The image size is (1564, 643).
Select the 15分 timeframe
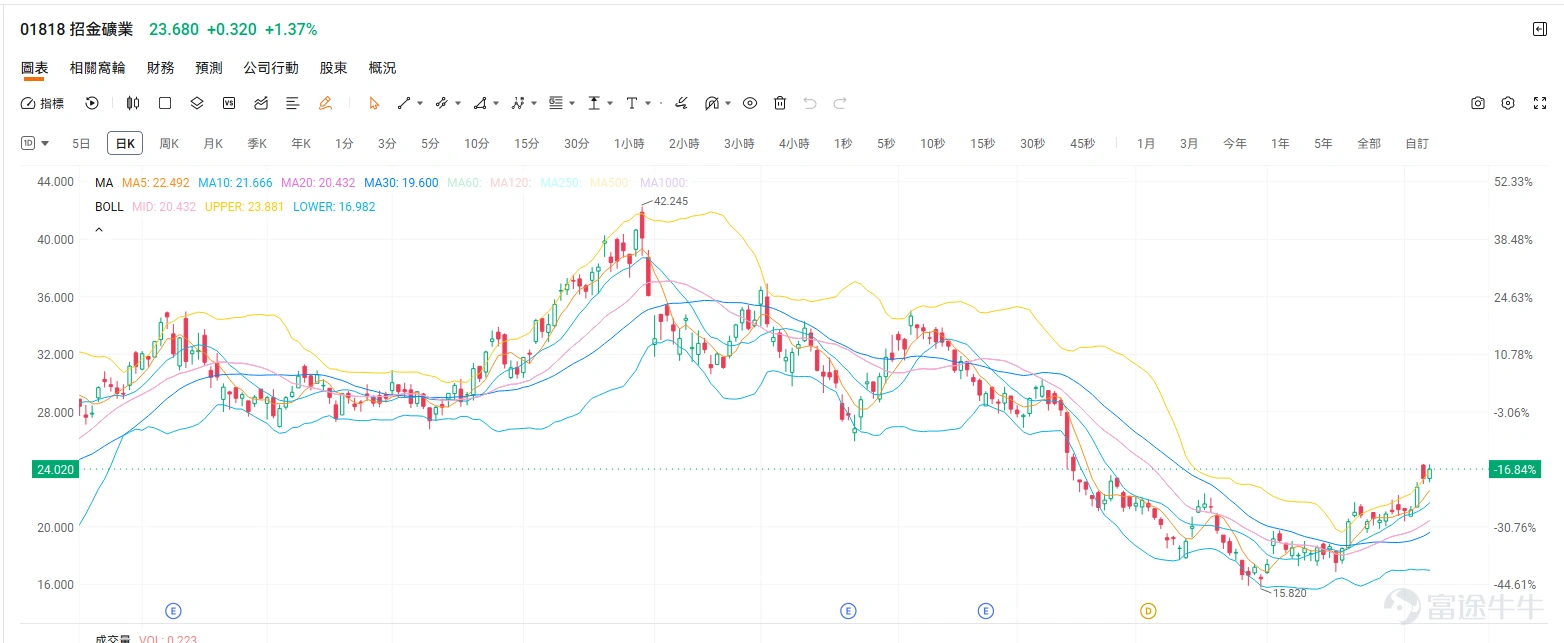527,143
